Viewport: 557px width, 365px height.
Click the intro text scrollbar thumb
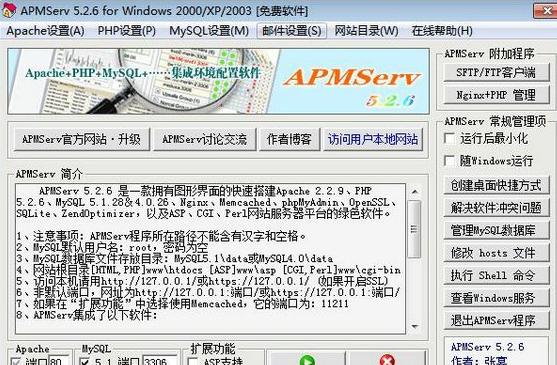414,229
